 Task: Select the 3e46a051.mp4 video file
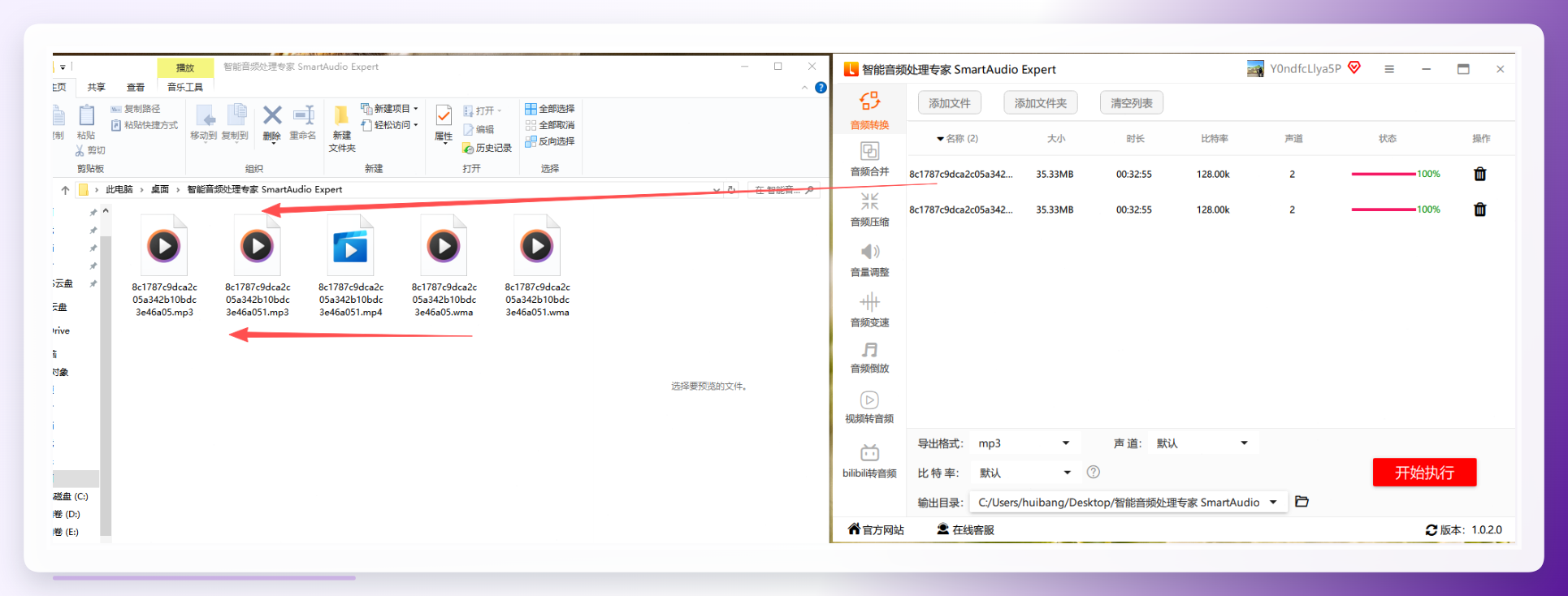click(351, 266)
